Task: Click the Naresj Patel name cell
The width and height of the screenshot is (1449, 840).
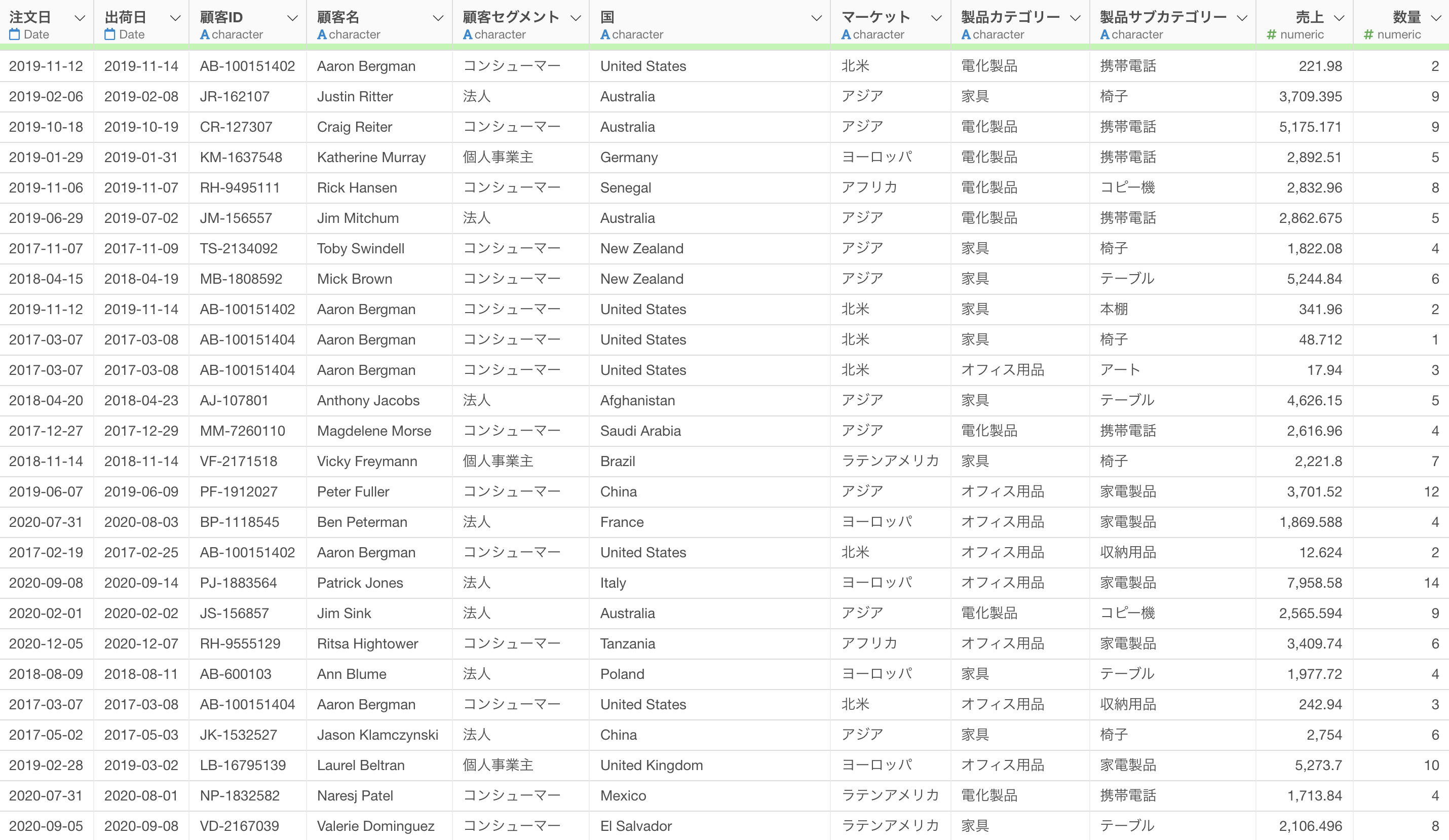Action: point(355,796)
